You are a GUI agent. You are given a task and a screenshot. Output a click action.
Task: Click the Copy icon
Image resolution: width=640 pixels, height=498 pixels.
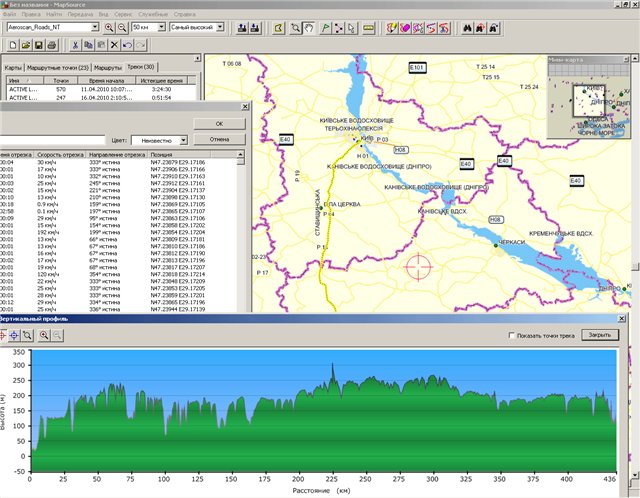88,45
